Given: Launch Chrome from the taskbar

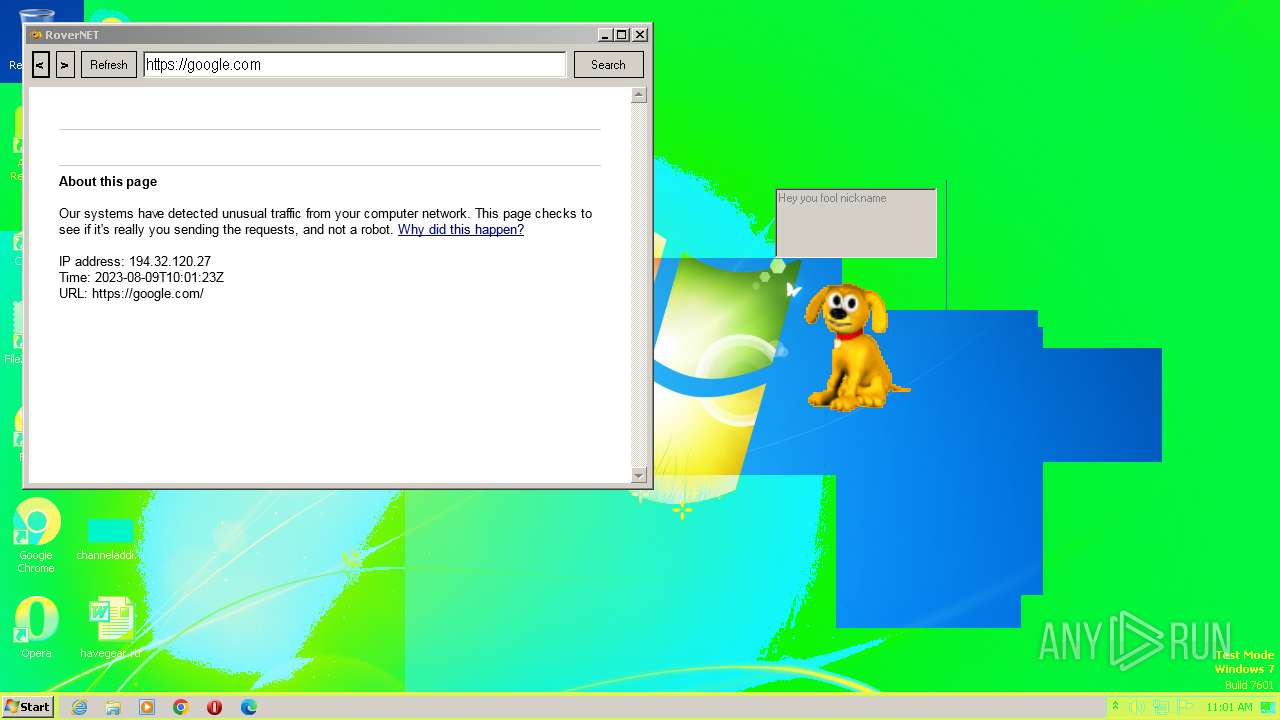Looking at the screenshot, I should pyautogui.click(x=181, y=707).
